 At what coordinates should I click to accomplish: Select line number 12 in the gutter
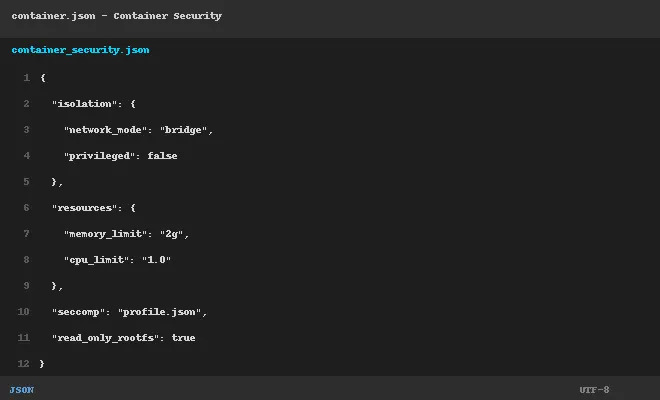tap(24, 363)
